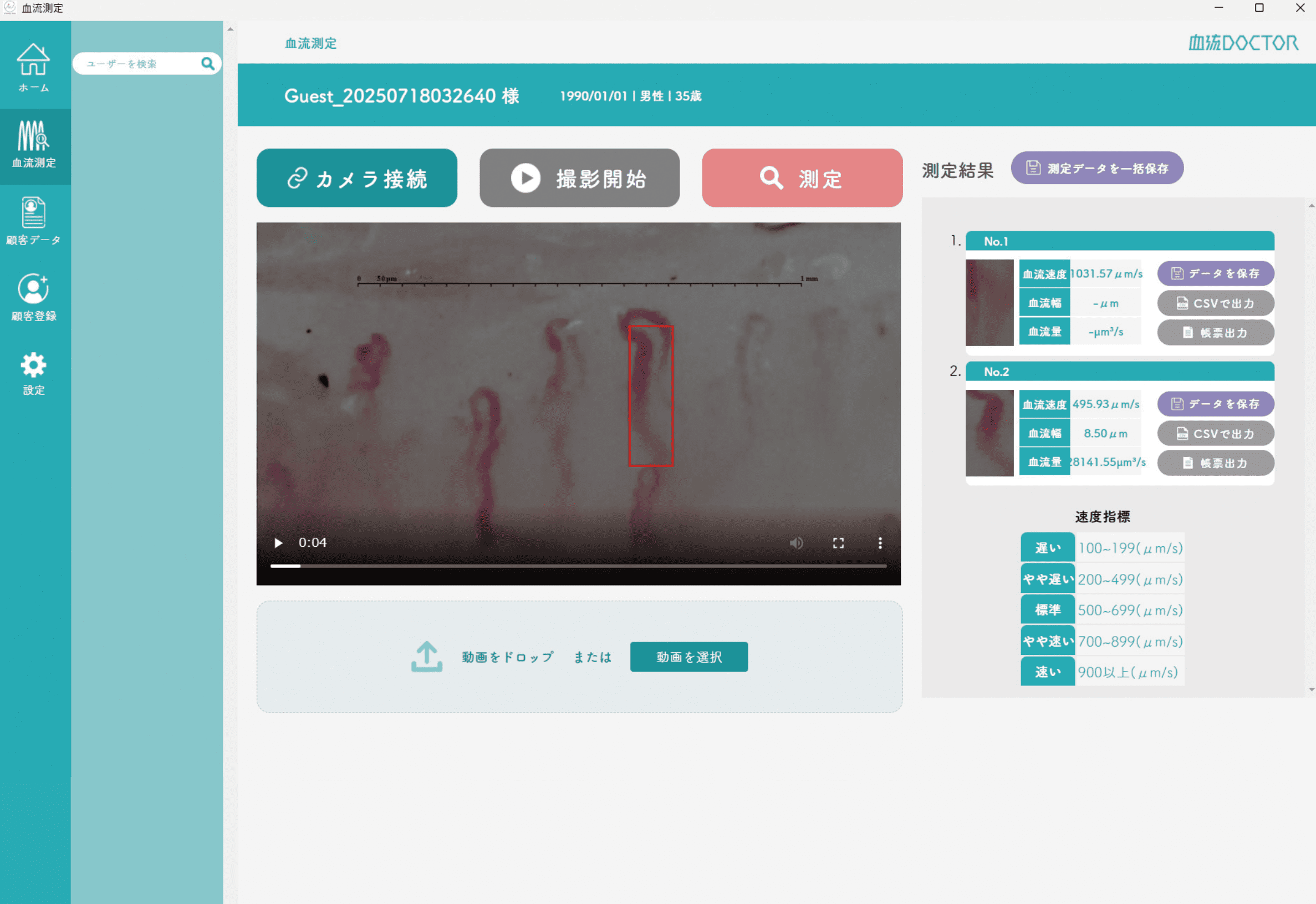Enter fullscreen on the video player
1316x904 pixels.
click(838, 543)
